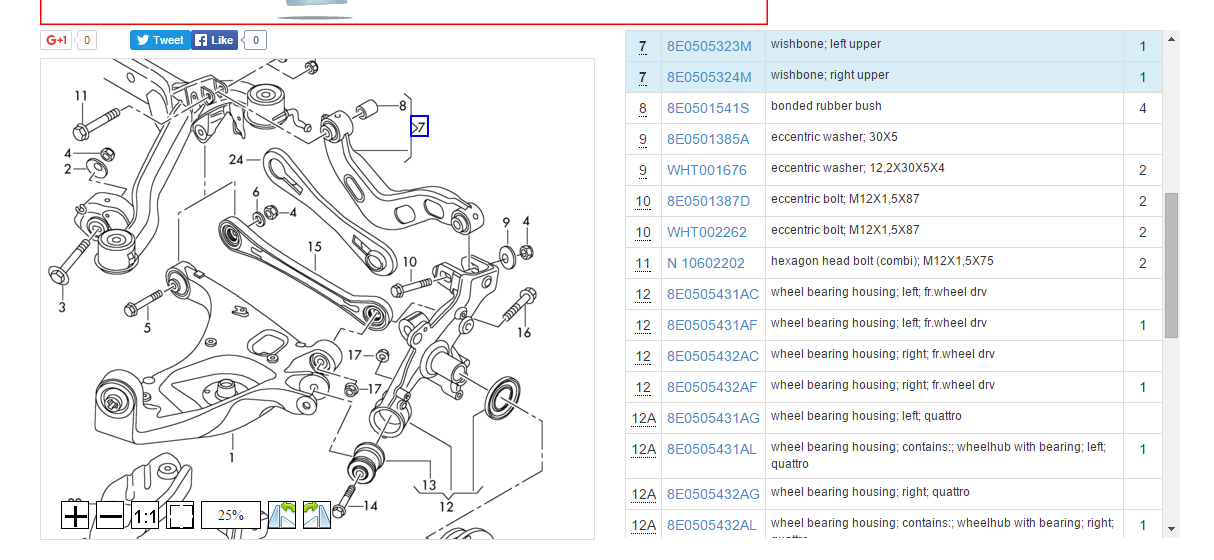1214x560 pixels.
Task: Click the Google +1 button
Action: [56, 40]
